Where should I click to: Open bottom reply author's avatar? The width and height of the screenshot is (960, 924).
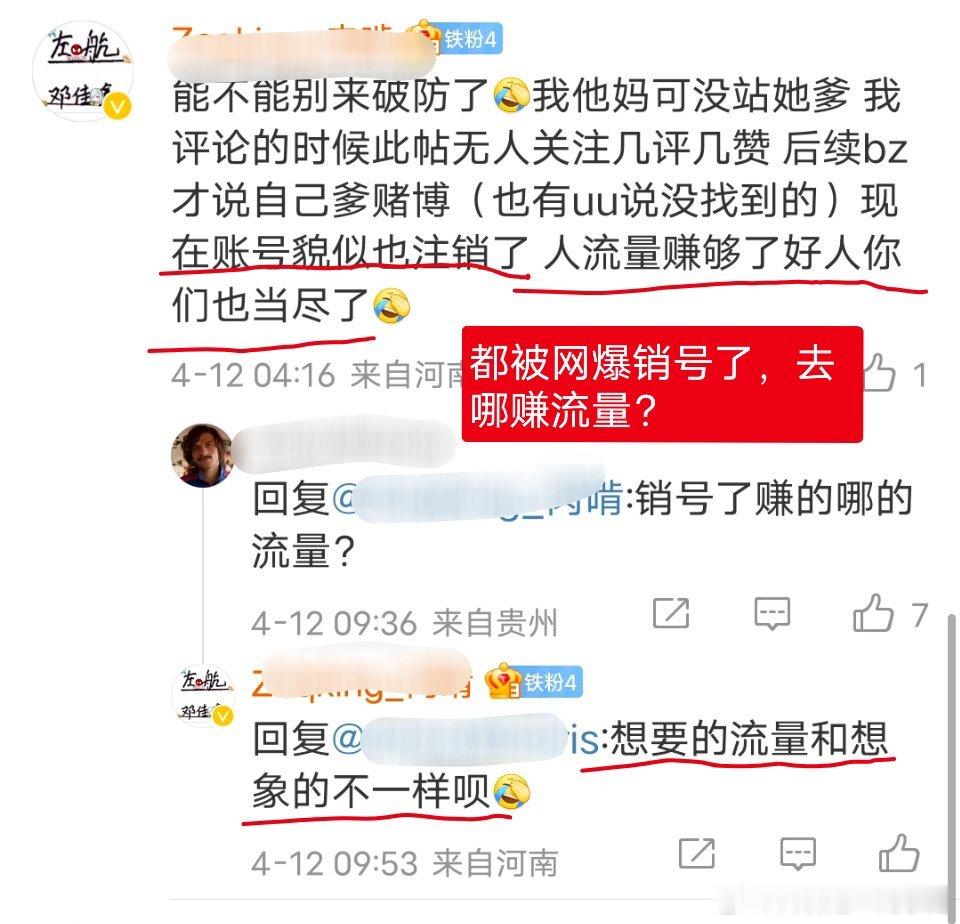tap(203, 696)
